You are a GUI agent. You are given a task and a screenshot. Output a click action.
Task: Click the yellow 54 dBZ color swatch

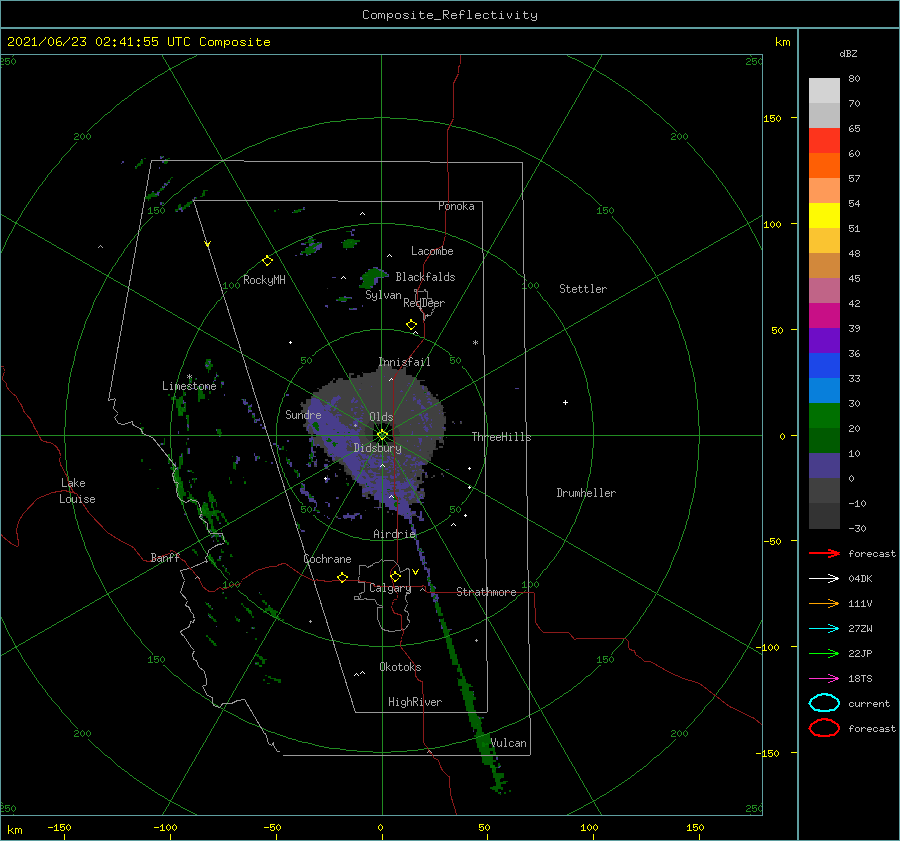[824, 215]
